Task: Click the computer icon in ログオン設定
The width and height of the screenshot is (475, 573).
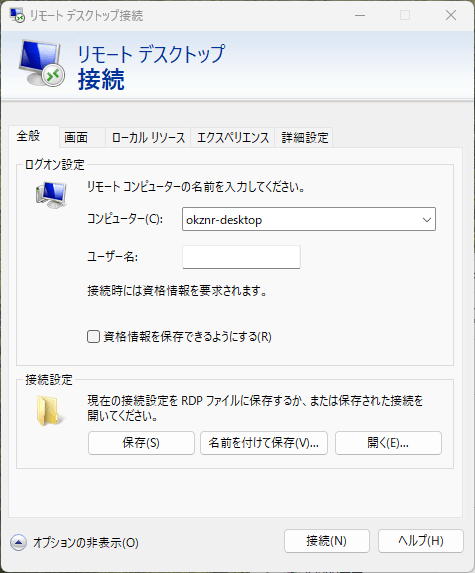Action: pos(51,195)
